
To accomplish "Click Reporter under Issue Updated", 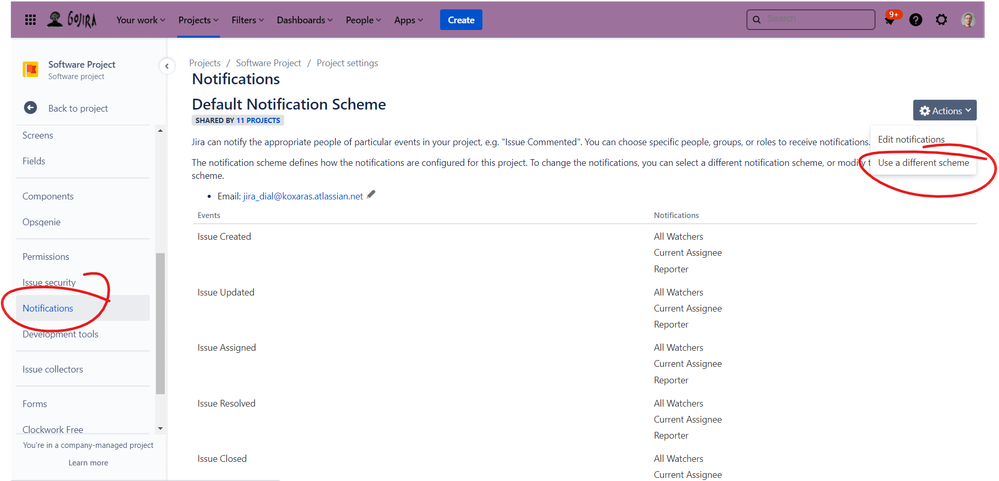I will [671, 324].
